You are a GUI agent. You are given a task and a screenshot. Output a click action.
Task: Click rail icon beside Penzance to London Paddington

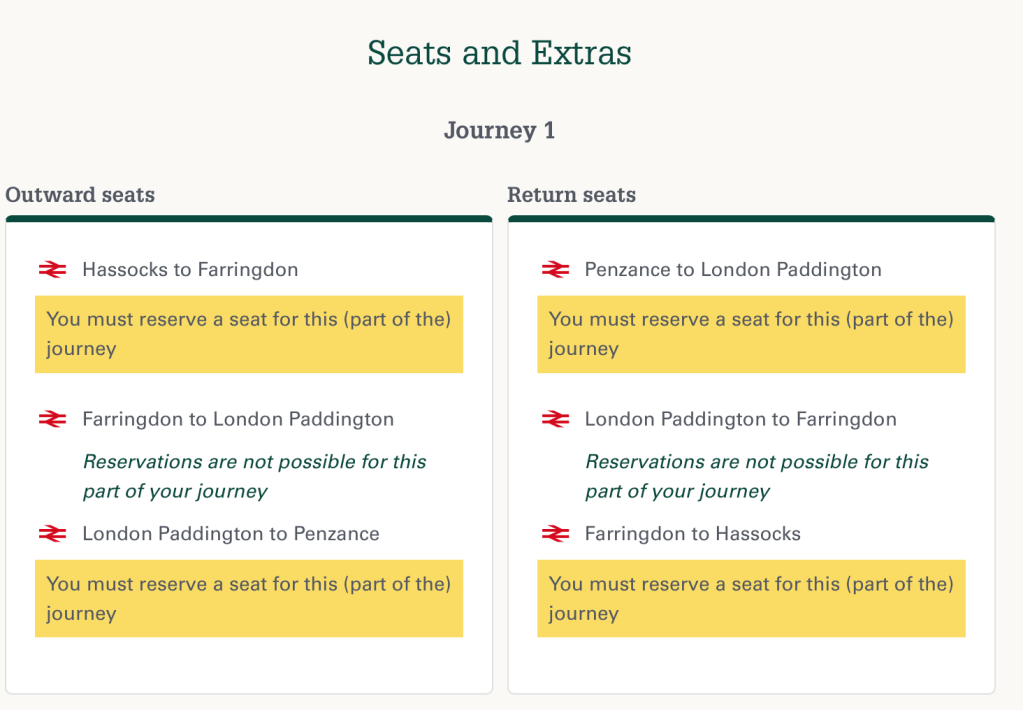555,270
